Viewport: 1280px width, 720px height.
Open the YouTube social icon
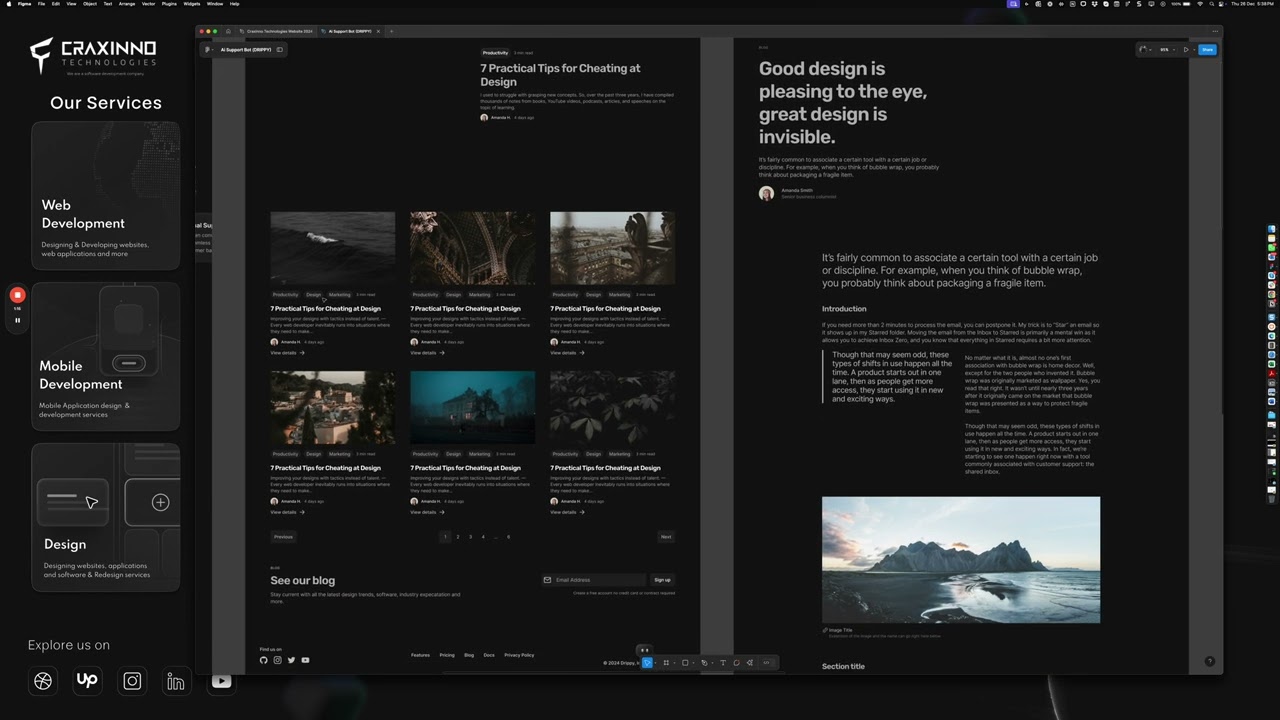[221, 681]
